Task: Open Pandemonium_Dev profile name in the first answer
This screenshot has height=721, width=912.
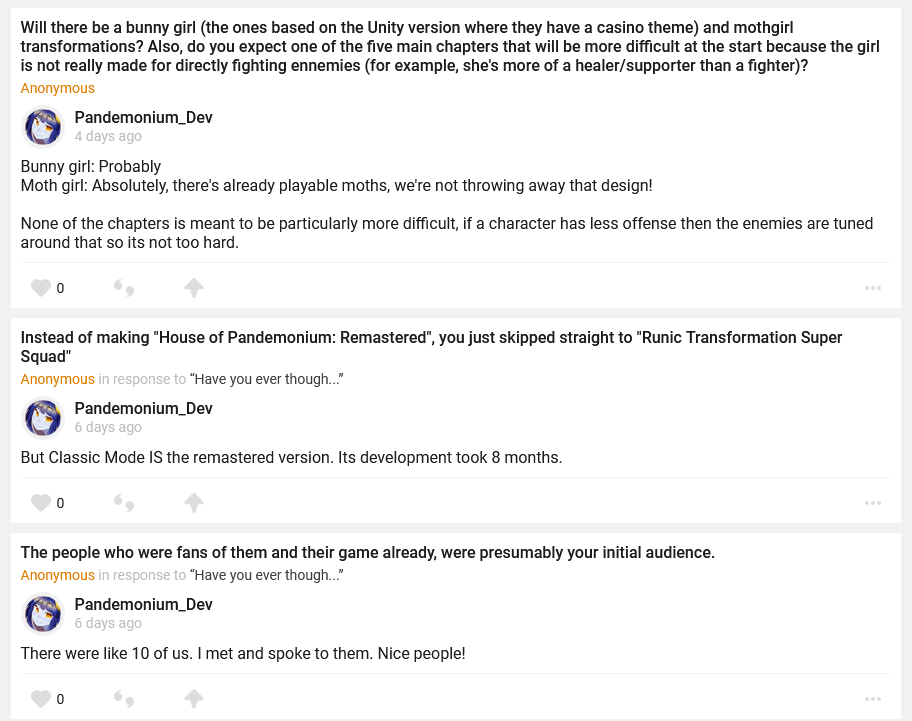Action: (143, 118)
